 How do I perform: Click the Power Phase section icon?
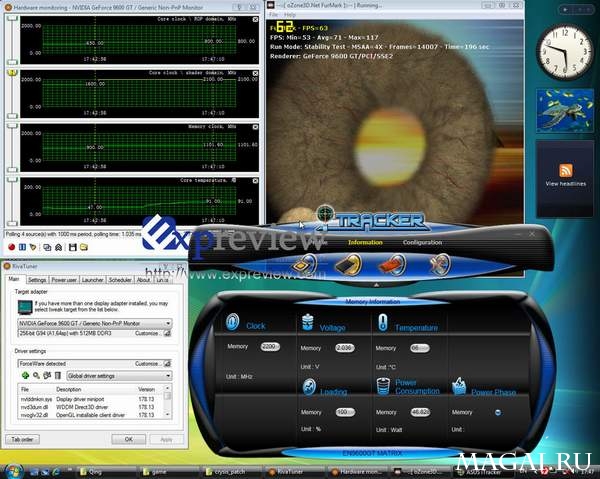[459, 386]
